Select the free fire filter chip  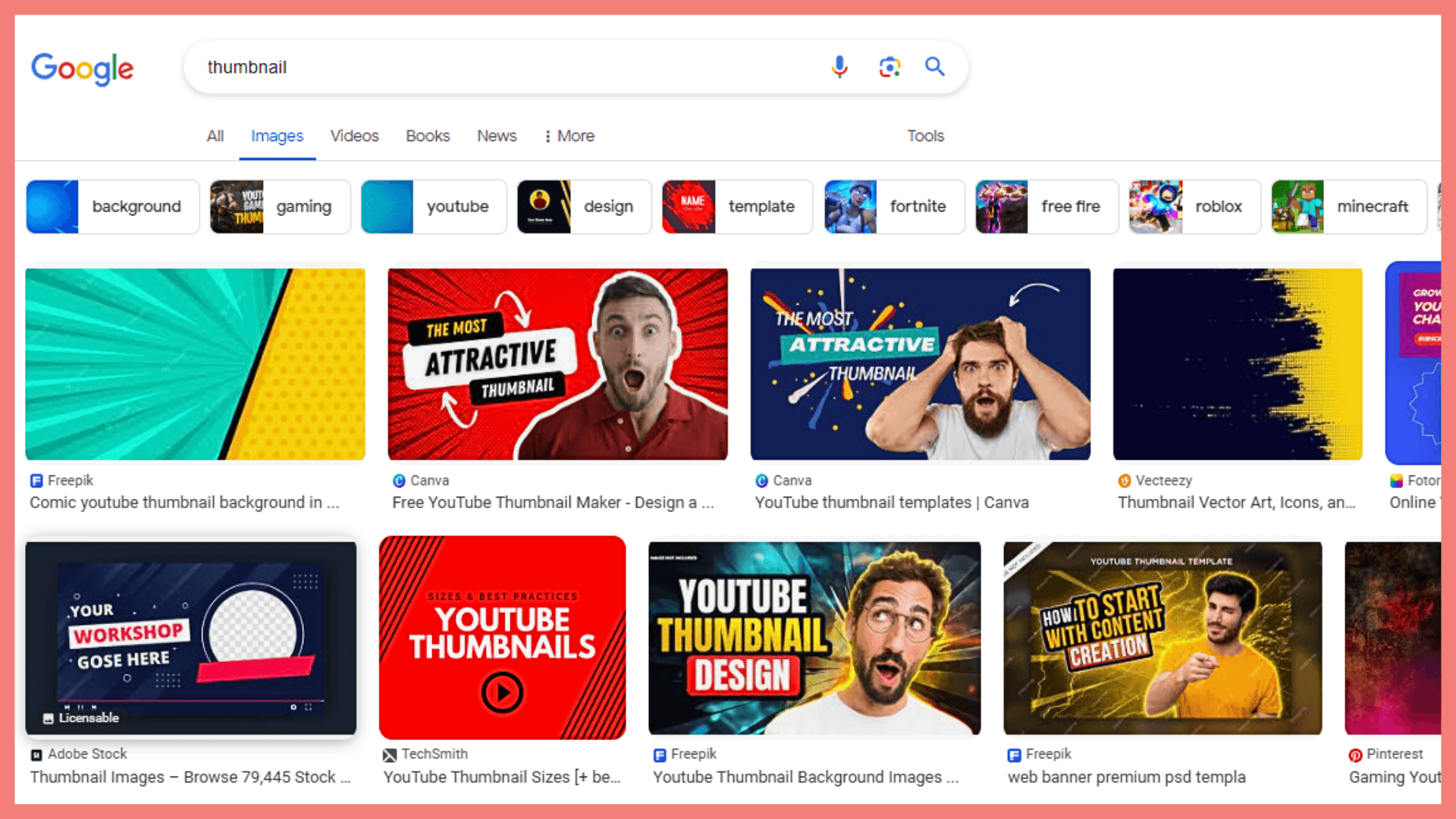(1046, 206)
